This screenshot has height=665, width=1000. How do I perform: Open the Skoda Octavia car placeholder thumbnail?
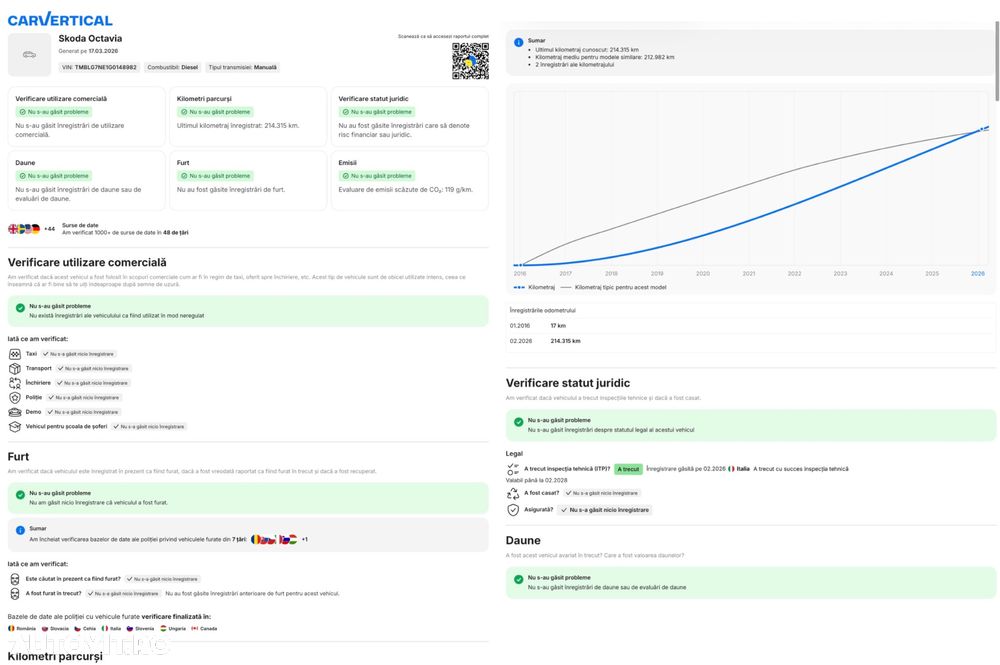click(29, 55)
